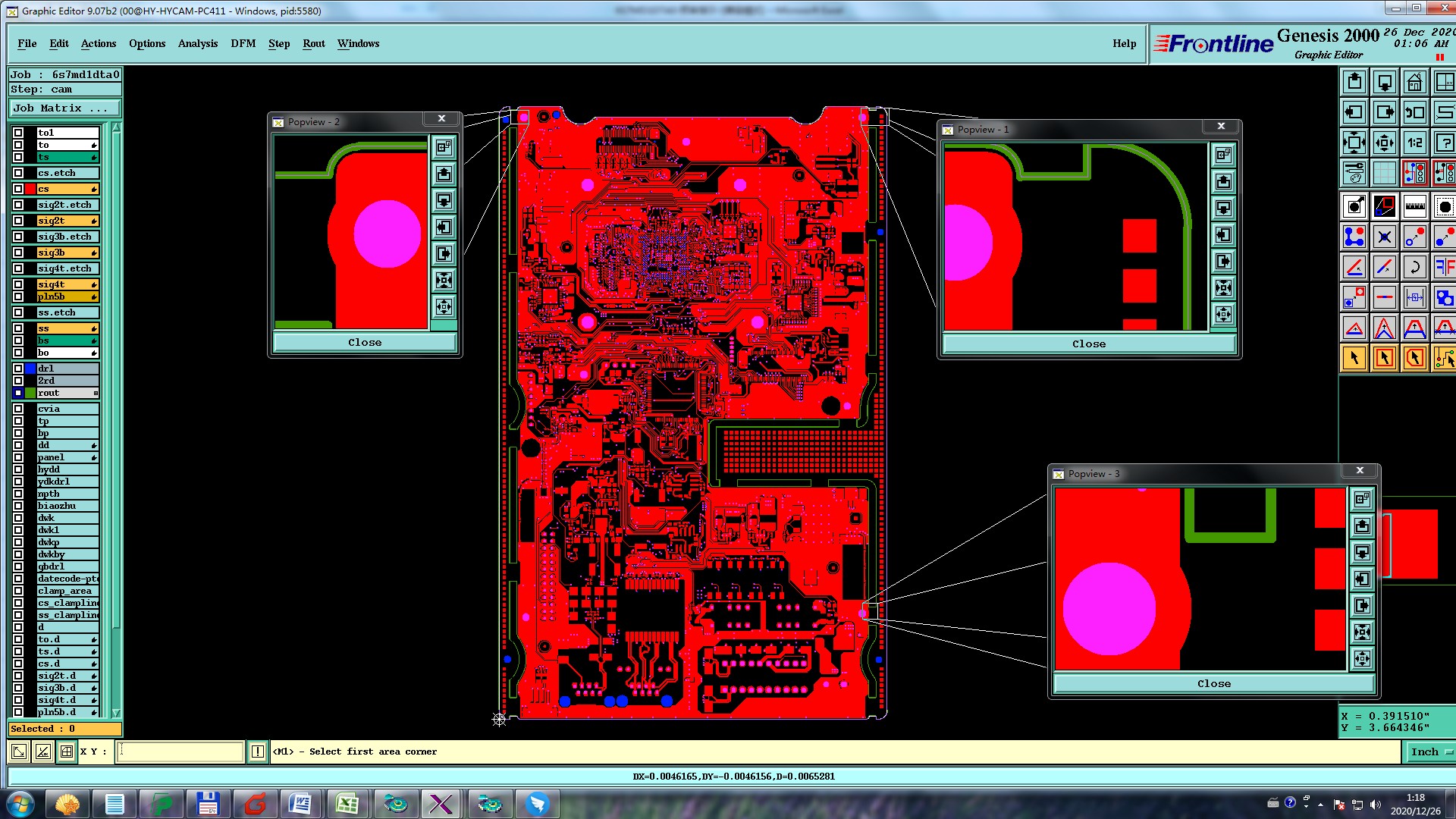Open the Analysis menu
The image size is (1456, 819).
(197, 43)
